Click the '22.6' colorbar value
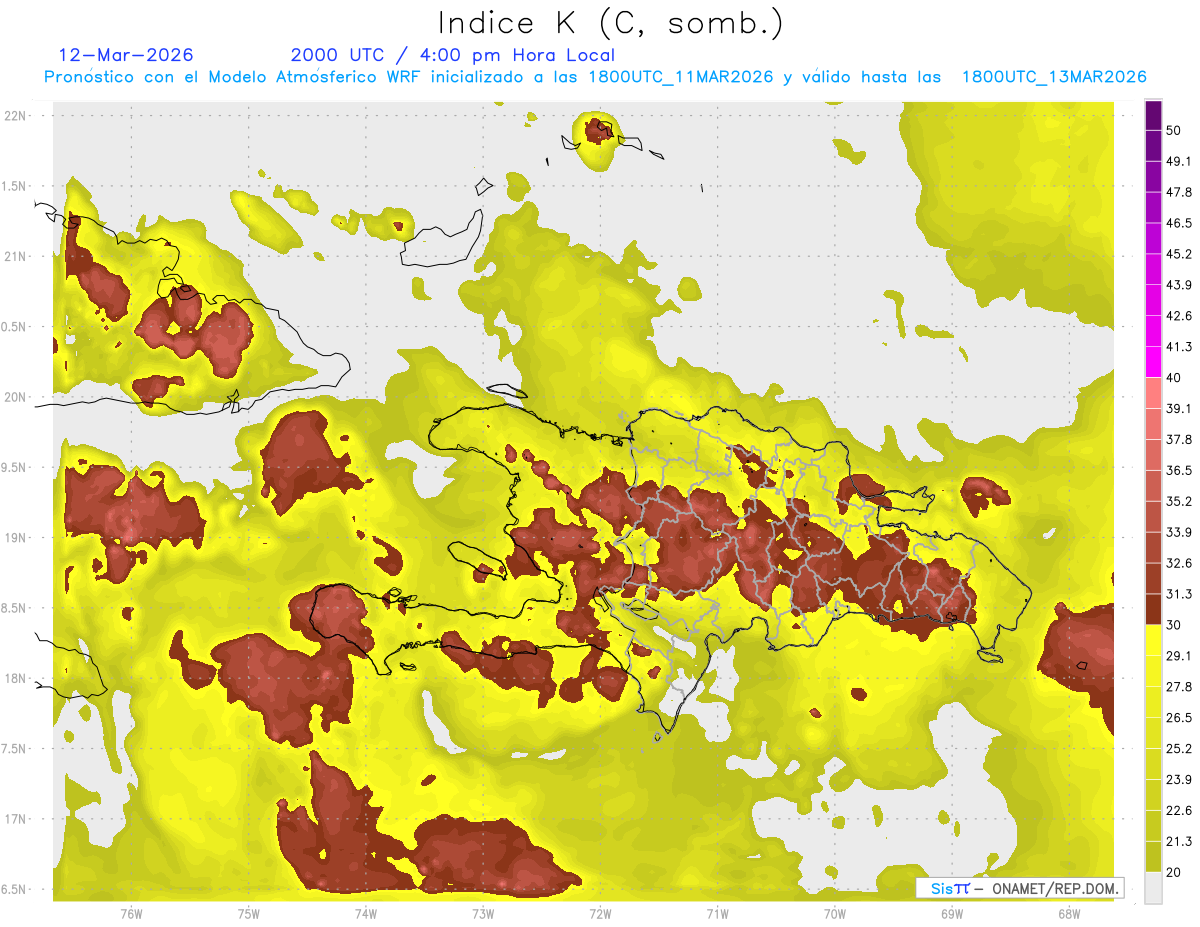 [1180, 811]
